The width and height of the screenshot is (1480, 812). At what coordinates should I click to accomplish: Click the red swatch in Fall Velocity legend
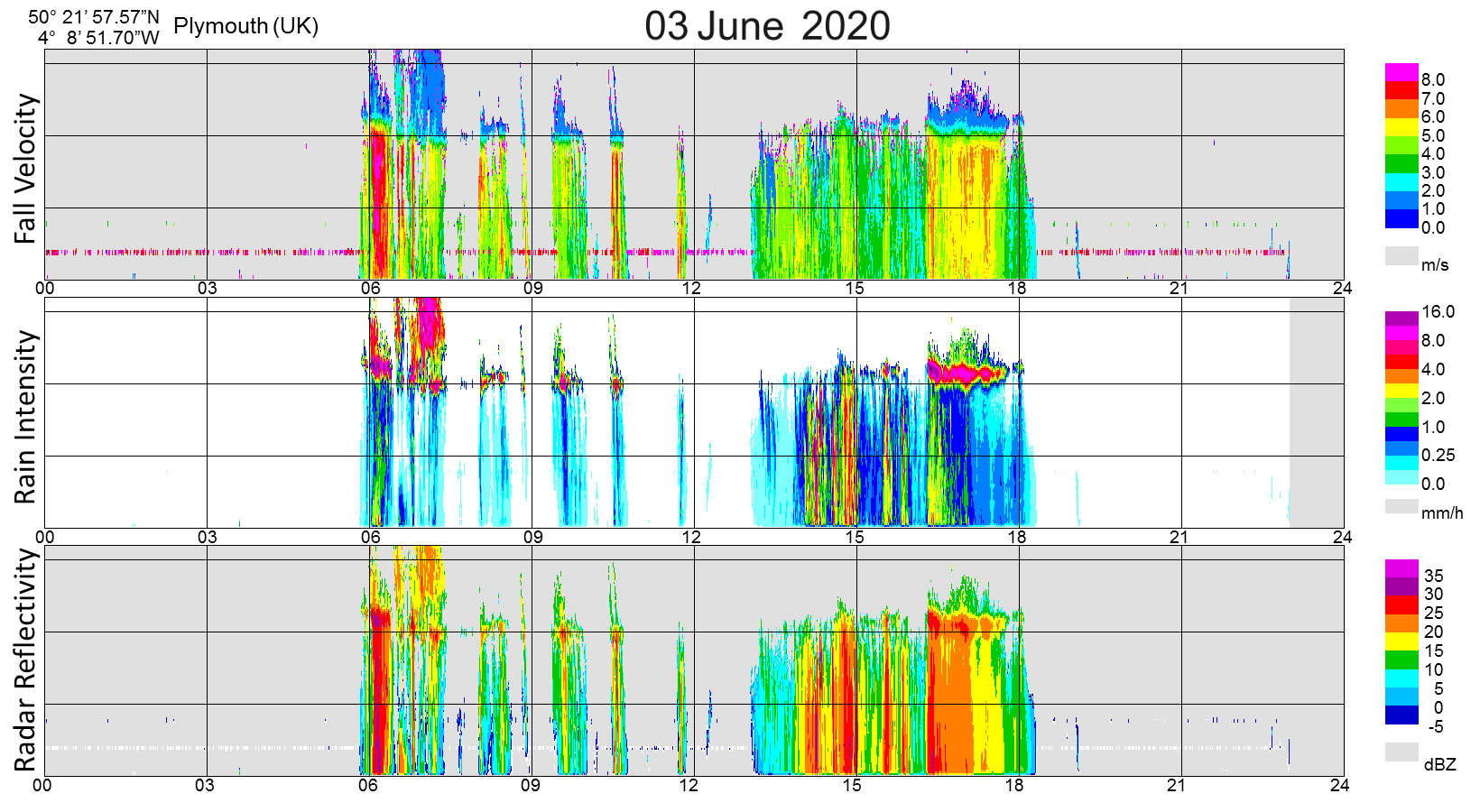pos(1402,90)
